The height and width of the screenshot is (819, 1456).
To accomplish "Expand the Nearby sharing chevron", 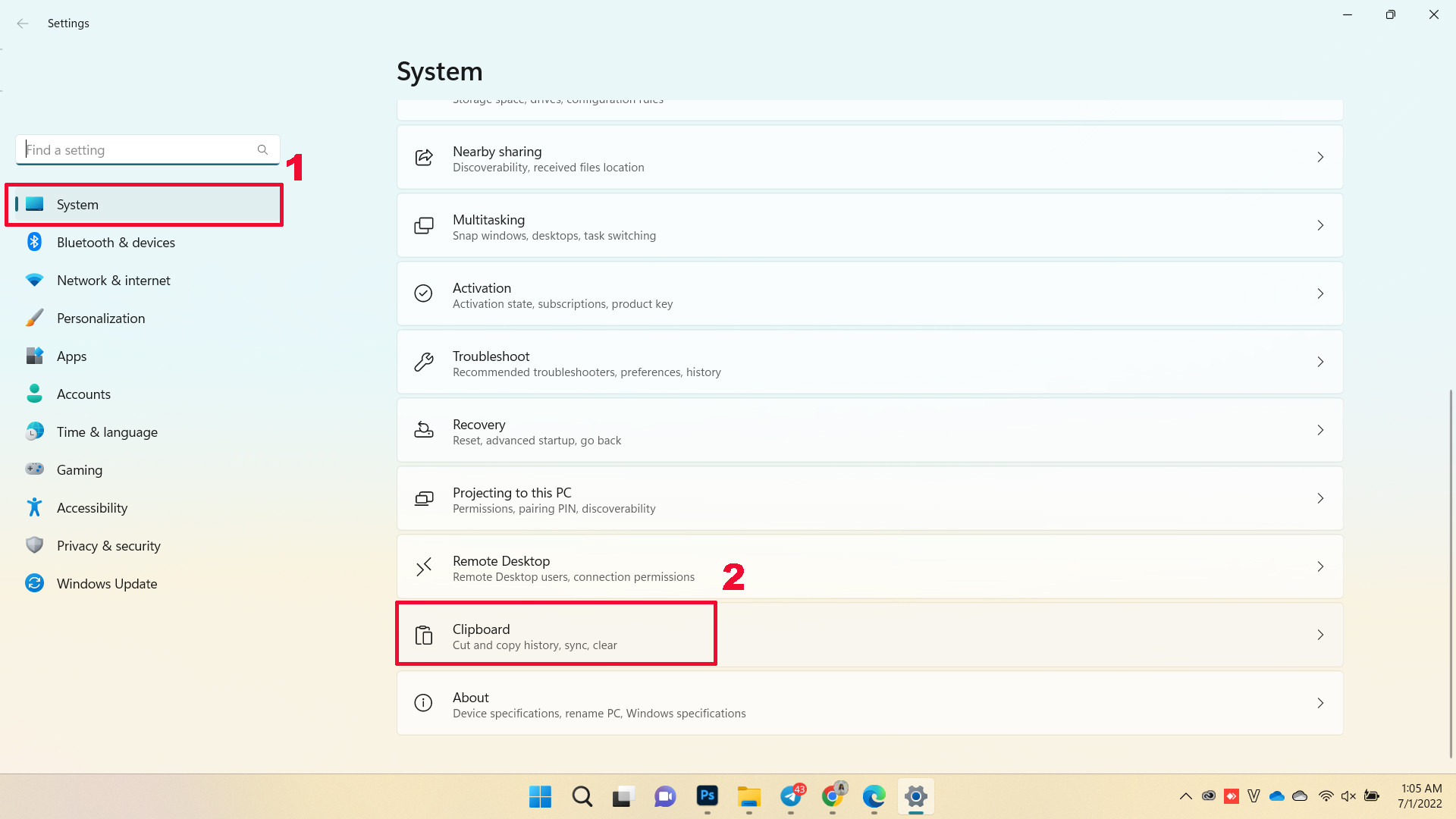I will point(1320,157).
